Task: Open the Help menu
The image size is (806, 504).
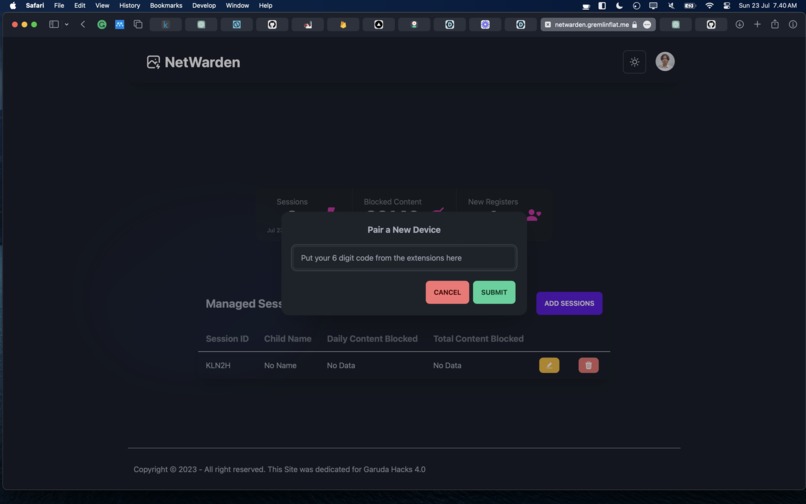Action: pyautogui.click(x=265, y=6)
